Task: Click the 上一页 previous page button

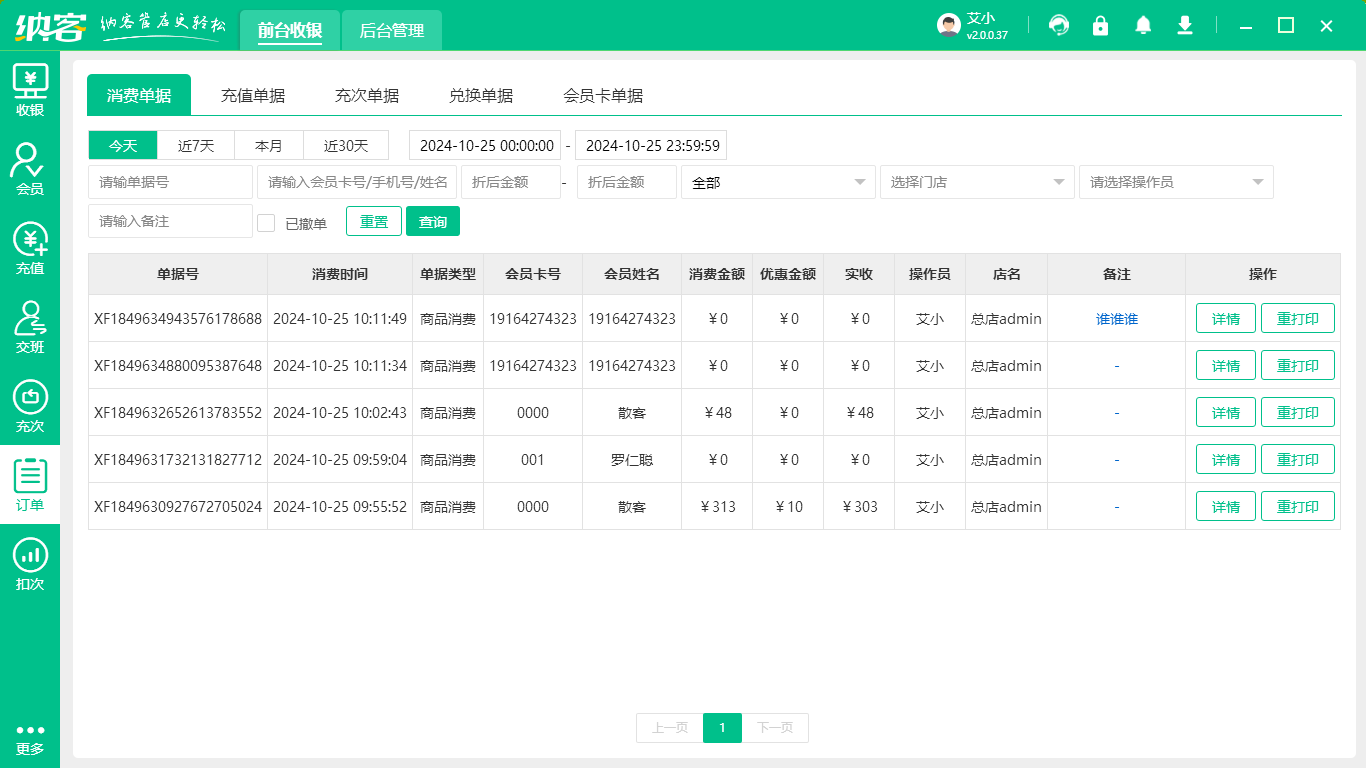Action: click(x=670, y=728)
